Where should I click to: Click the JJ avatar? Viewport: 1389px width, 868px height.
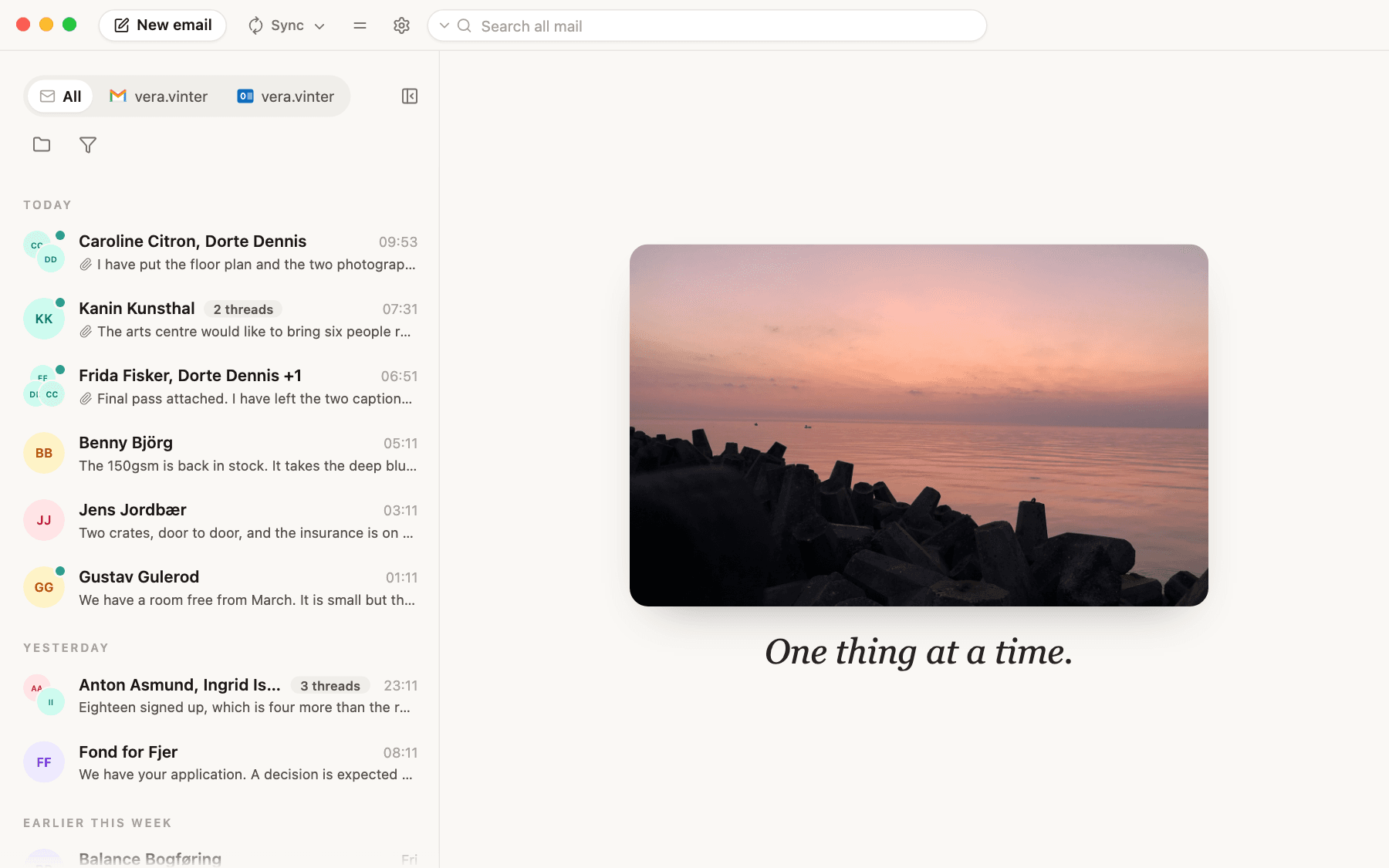[x=44, y=521]
